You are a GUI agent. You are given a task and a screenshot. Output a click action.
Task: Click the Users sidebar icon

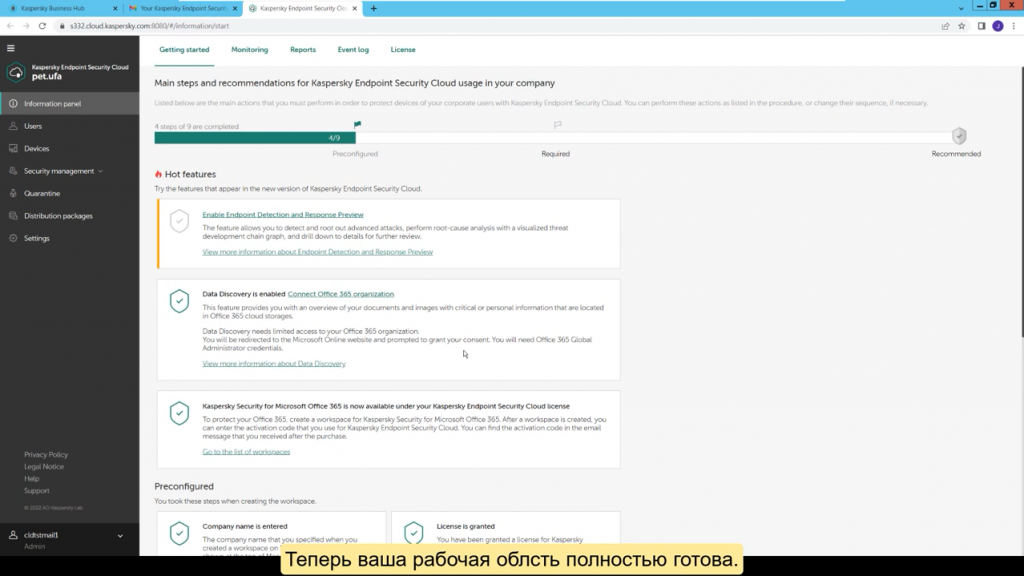point(13,126)
